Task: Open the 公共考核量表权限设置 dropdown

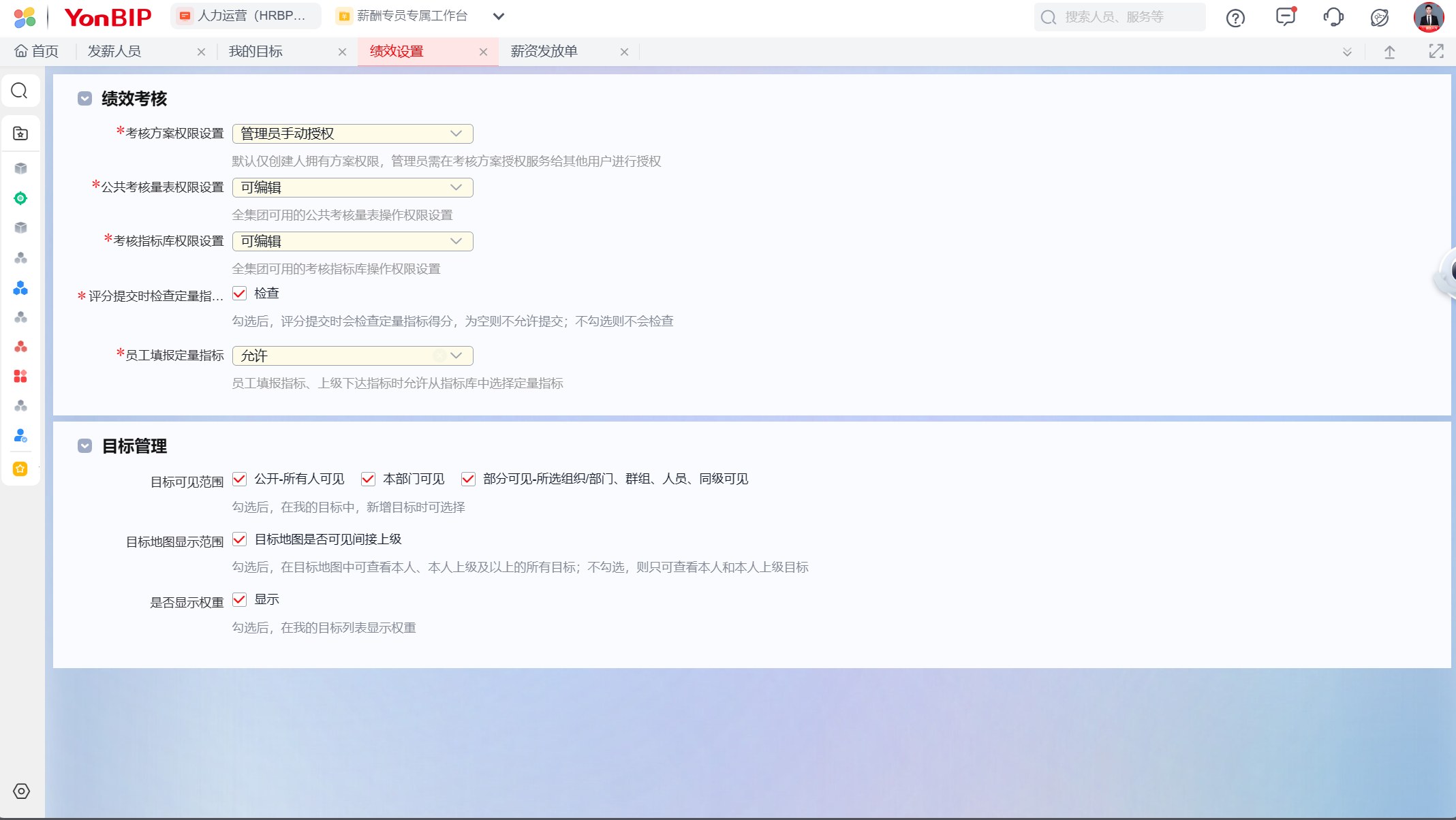Action: (353, 187)
